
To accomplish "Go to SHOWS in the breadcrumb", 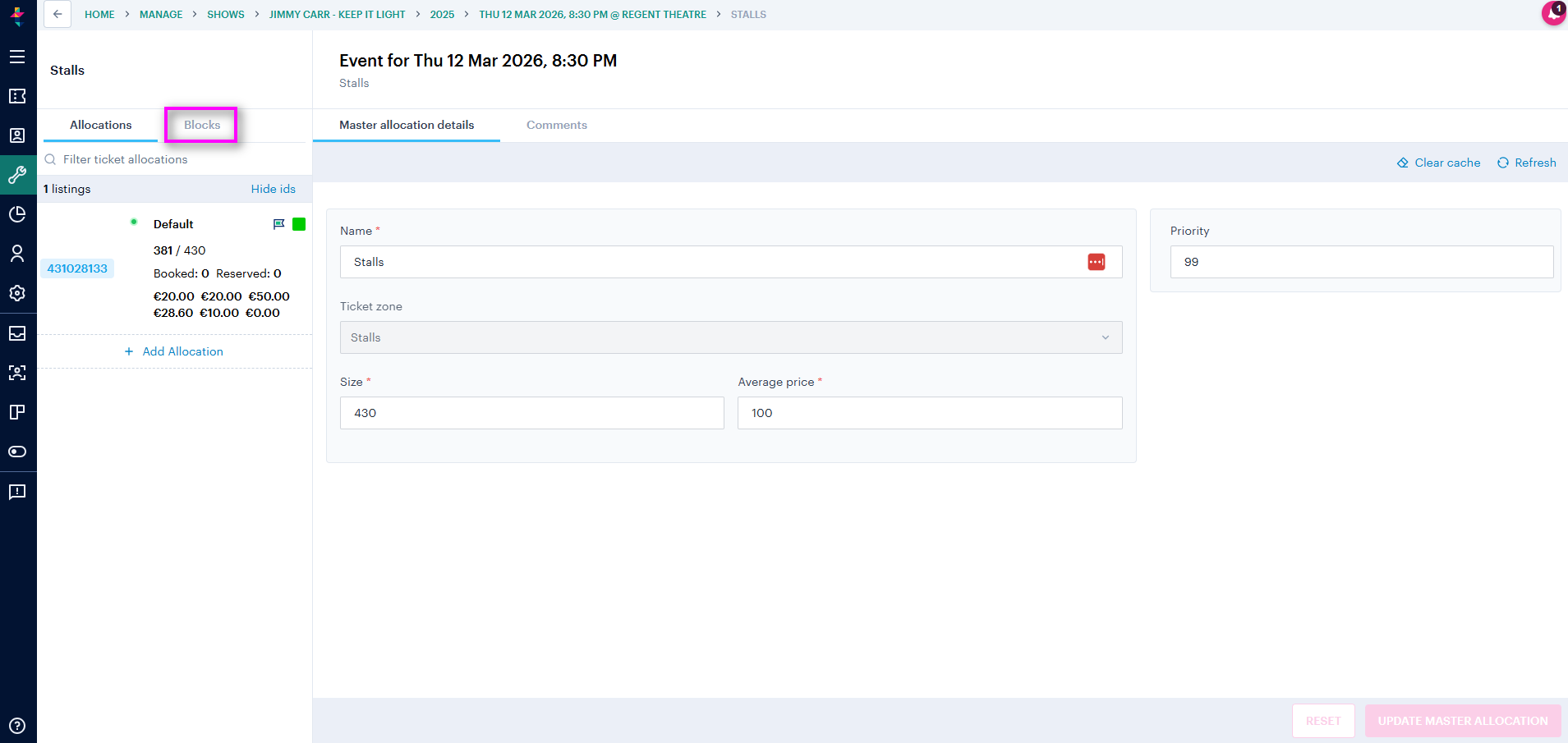I will click(226, 15).
